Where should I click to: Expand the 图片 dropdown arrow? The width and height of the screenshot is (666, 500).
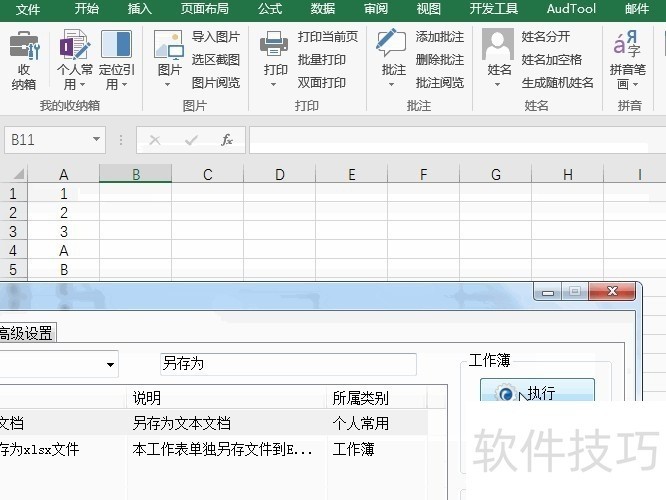point(167,85)
